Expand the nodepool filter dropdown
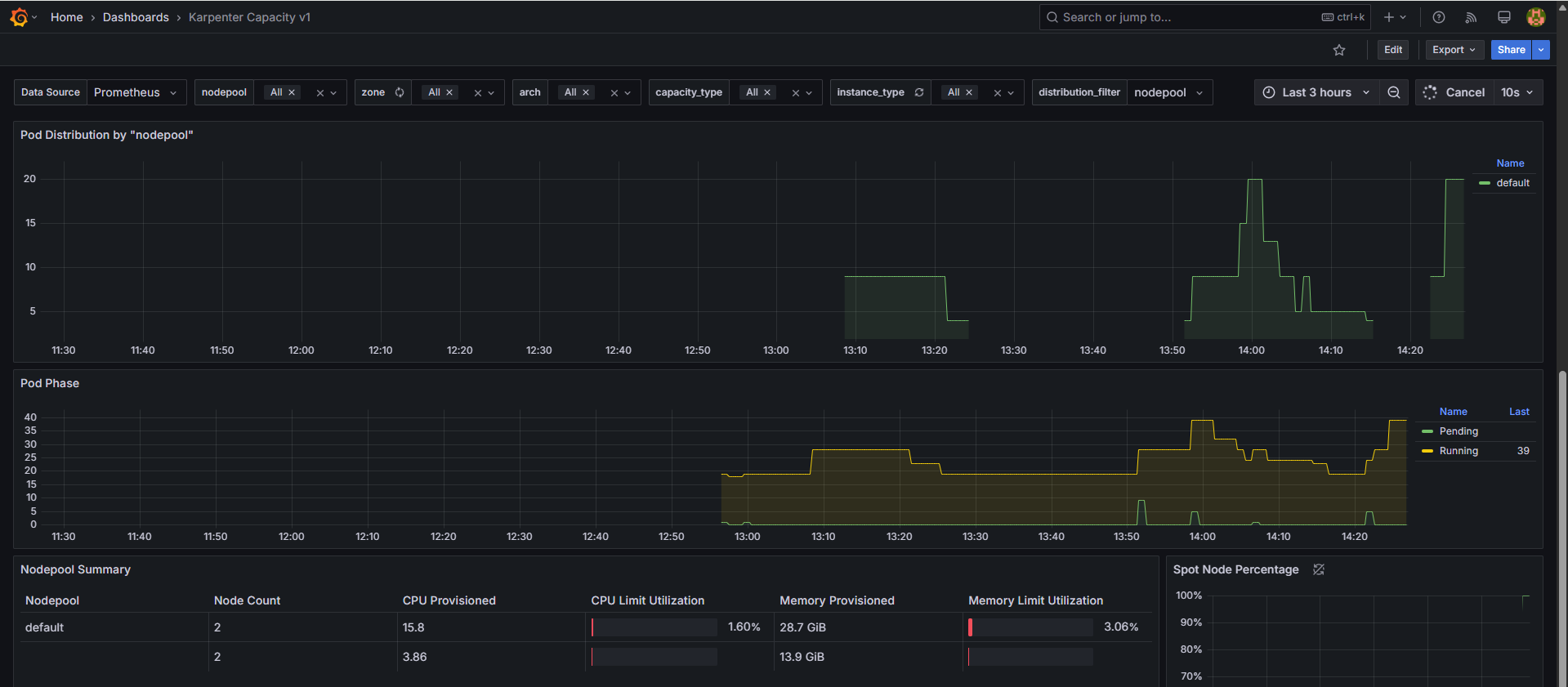The image size is (1568, 687). [x=333, y=93]
